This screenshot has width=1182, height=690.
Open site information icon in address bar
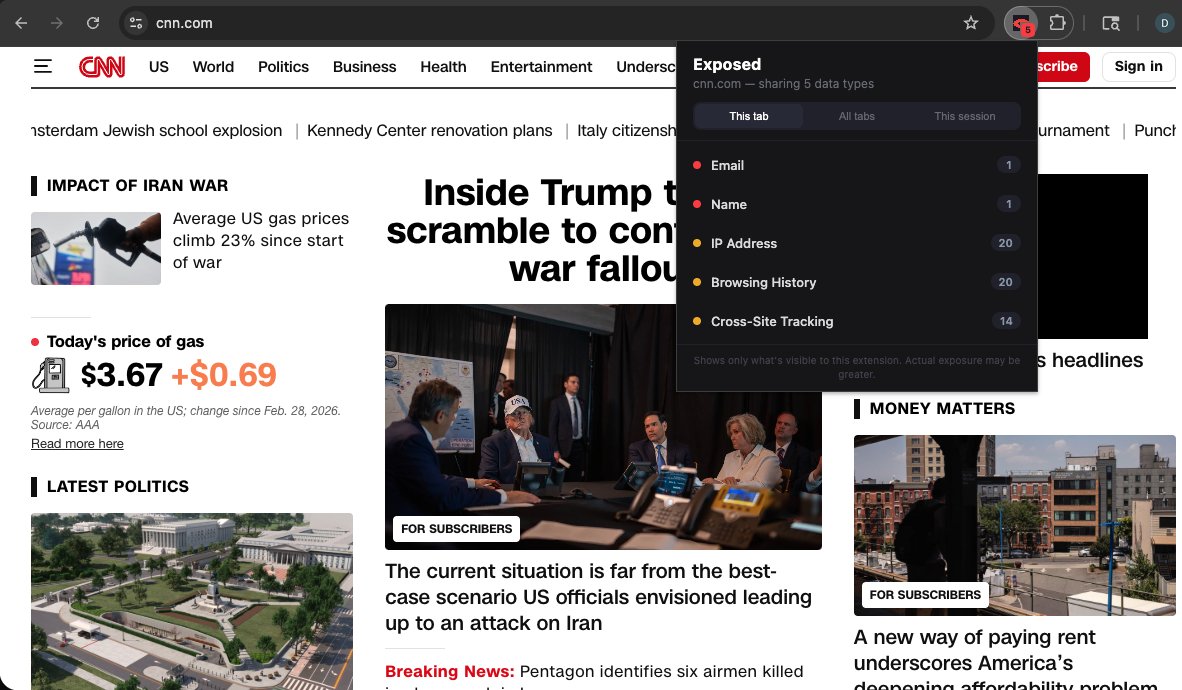[136, 23]
